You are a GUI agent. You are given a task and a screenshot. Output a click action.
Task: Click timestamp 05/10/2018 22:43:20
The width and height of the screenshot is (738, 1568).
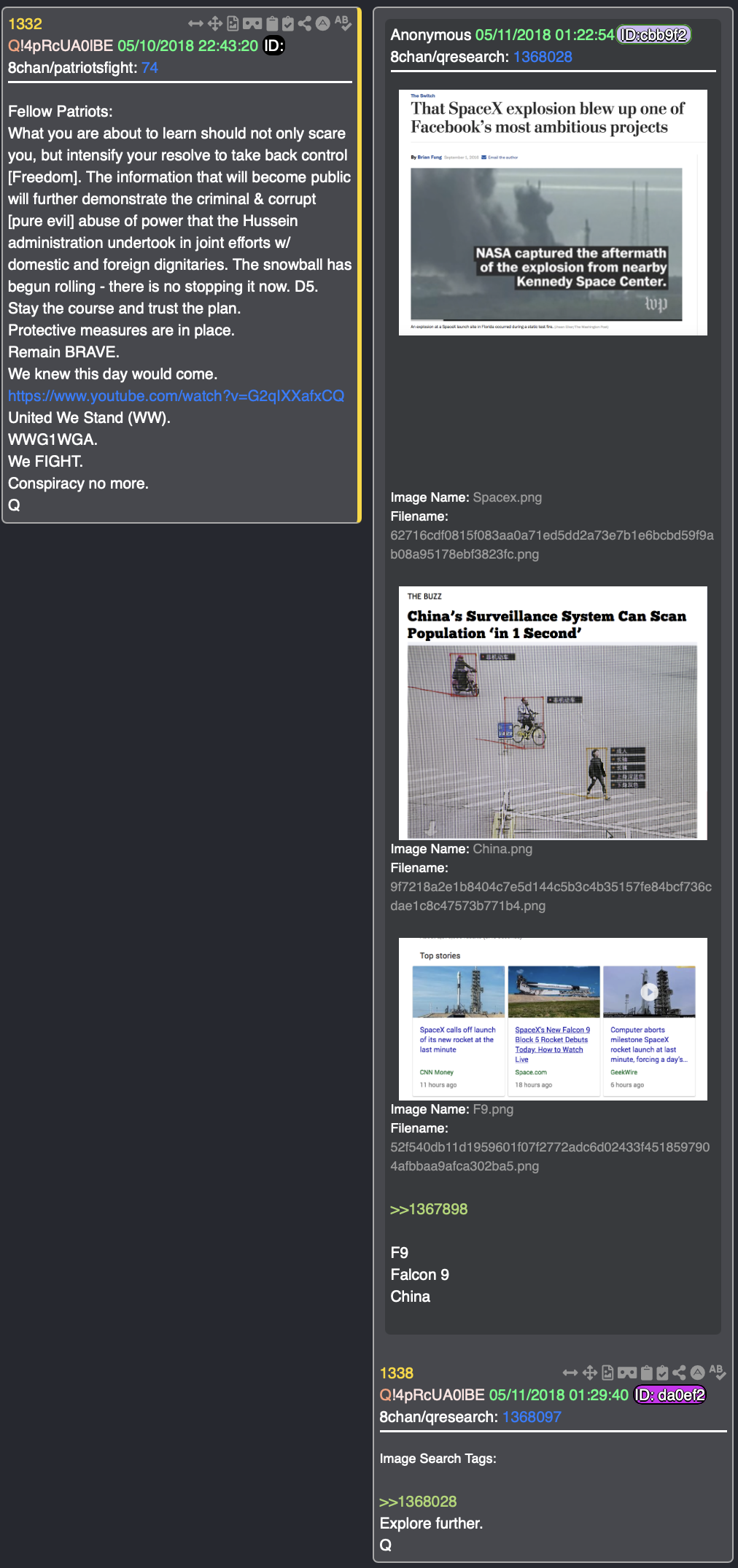(x=188, y=46)
